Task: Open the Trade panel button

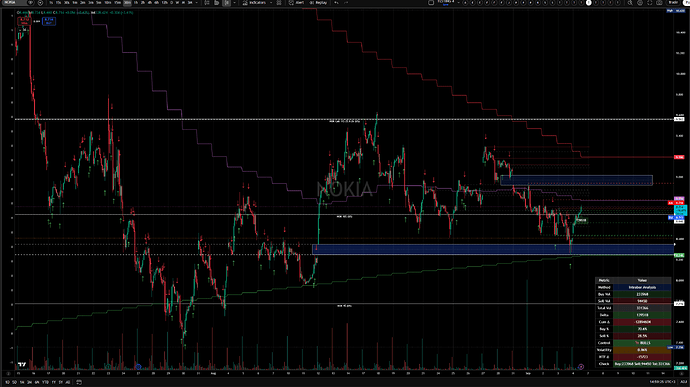Action: (x=673, y=2)
